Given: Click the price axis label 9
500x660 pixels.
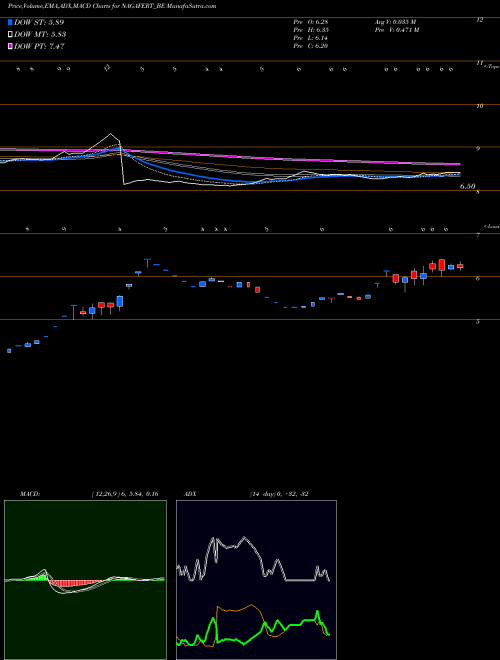Looking at the screenshot, I should tap(478, 149).
